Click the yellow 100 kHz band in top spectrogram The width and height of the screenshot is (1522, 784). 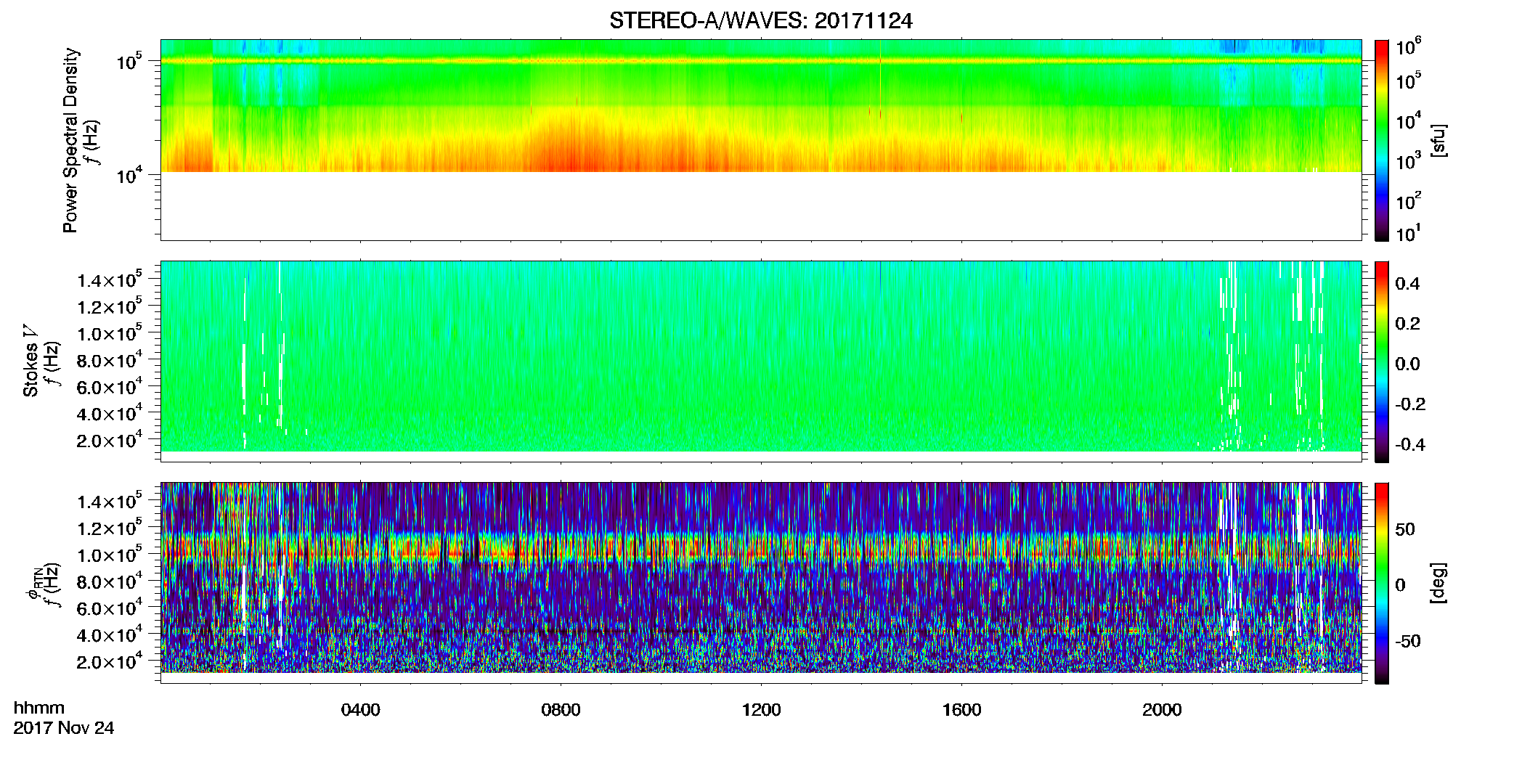pos(760,61)
